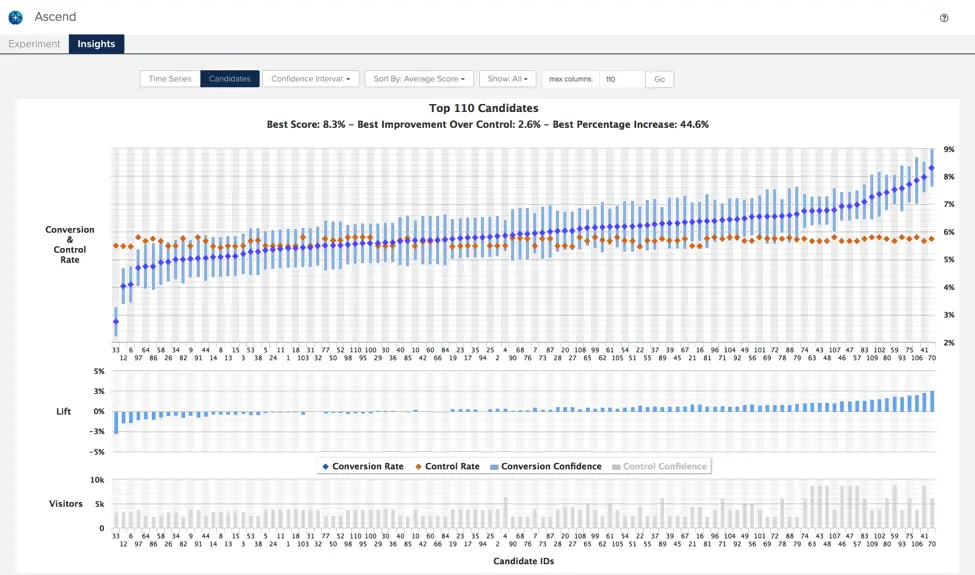Viewport: 975px width, 575px height.
Task: Expand the Show: All dropdown
Action: pyautogui.click(x=507, y=79)
